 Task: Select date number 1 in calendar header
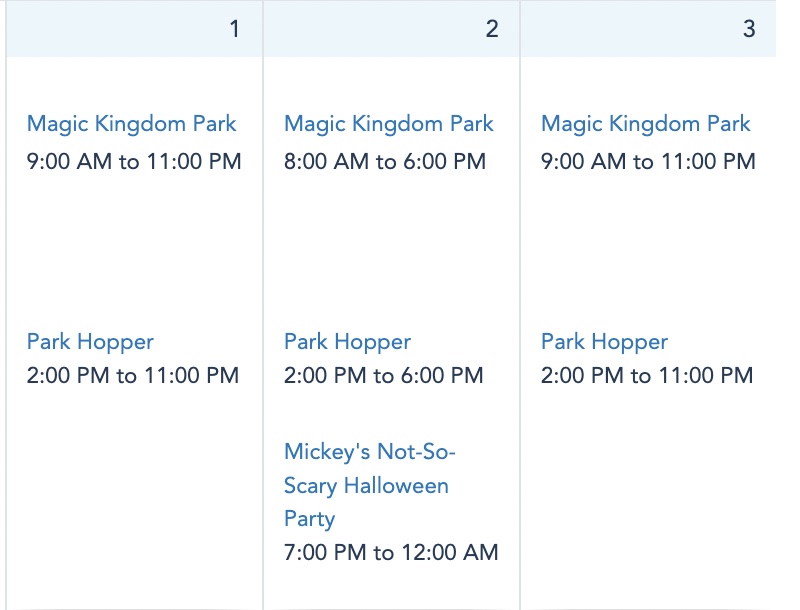(235, 29)
